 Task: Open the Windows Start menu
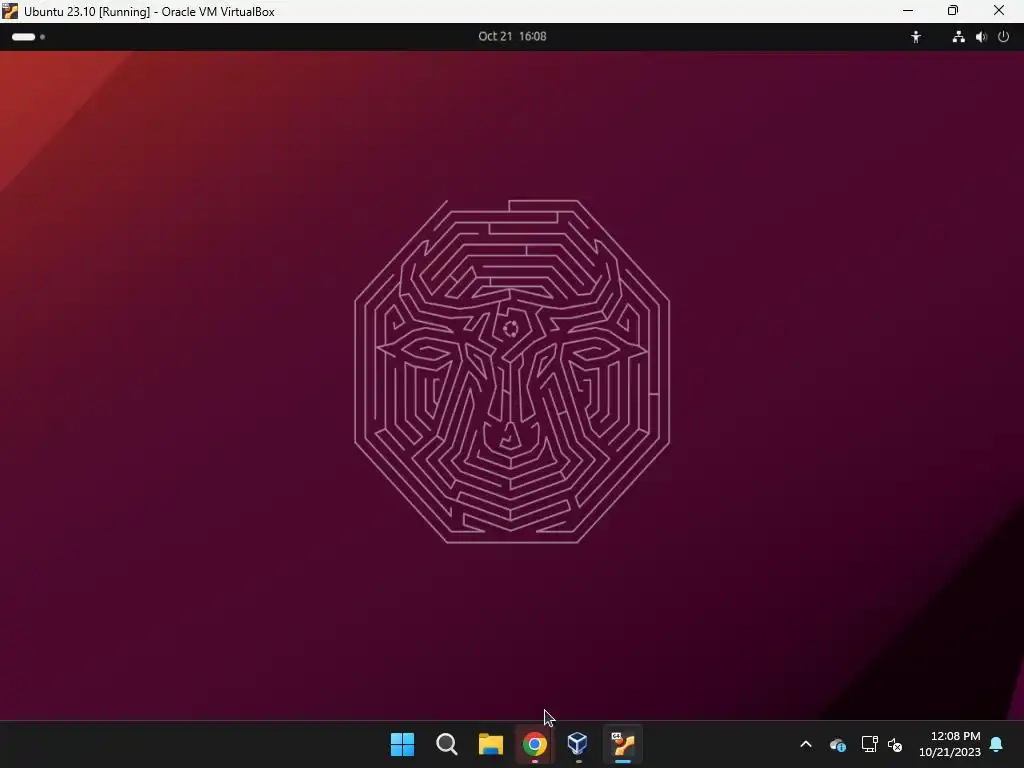pos(402,744)
